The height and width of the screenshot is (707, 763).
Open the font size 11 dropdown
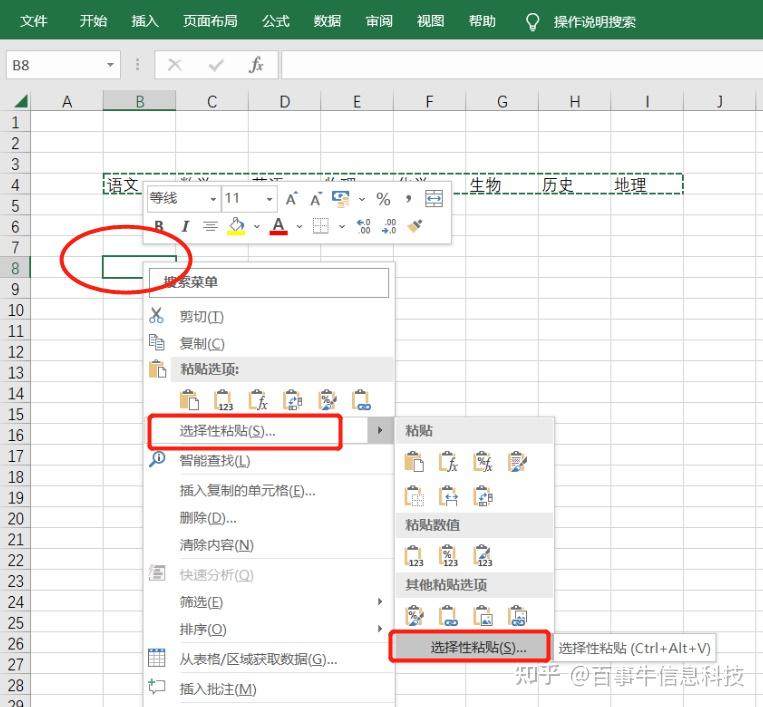pos(269,199)
